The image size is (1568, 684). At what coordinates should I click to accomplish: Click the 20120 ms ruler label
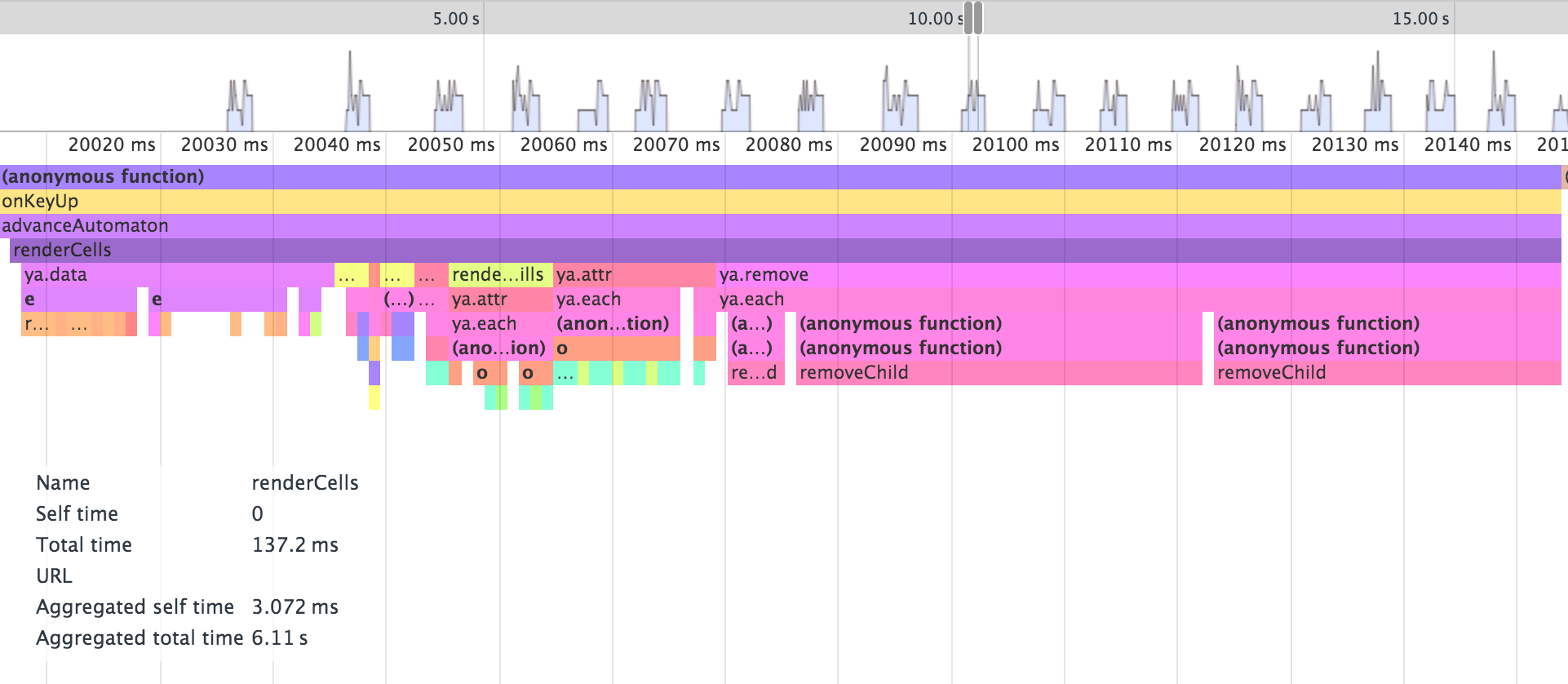click(x=1242, y=145)
